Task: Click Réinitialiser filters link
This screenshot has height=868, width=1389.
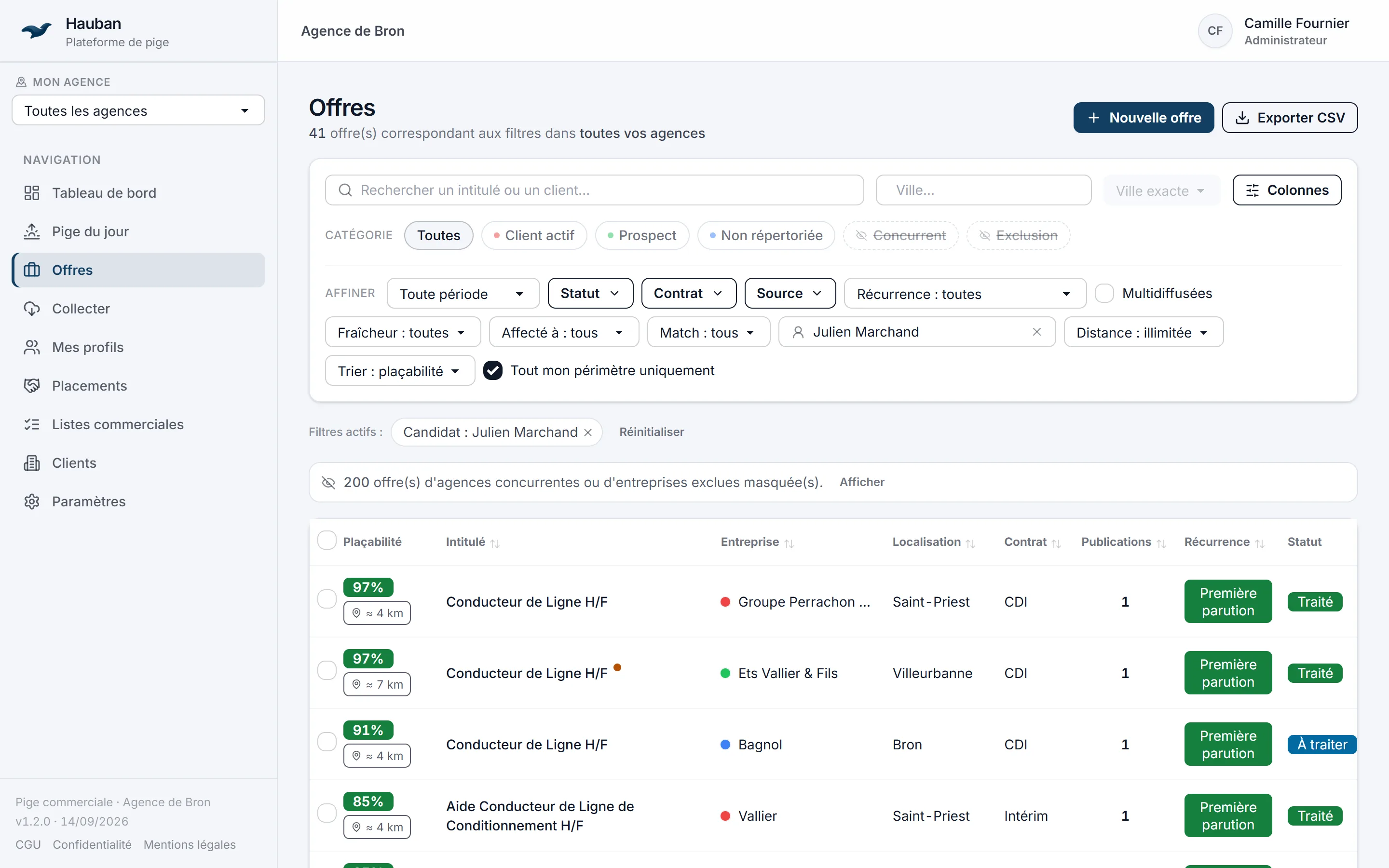Action: coord(652,432)
